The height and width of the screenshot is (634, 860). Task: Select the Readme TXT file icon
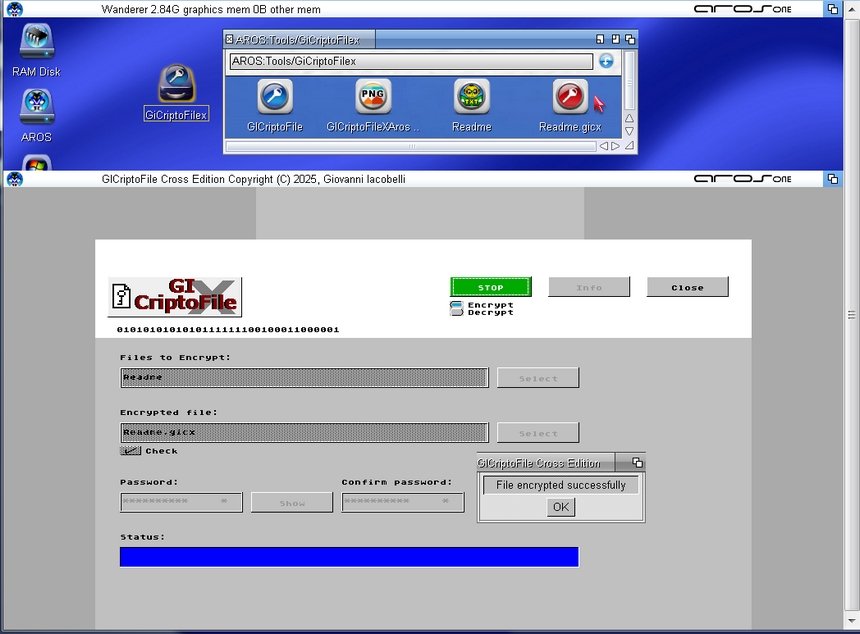pos(472,105)
